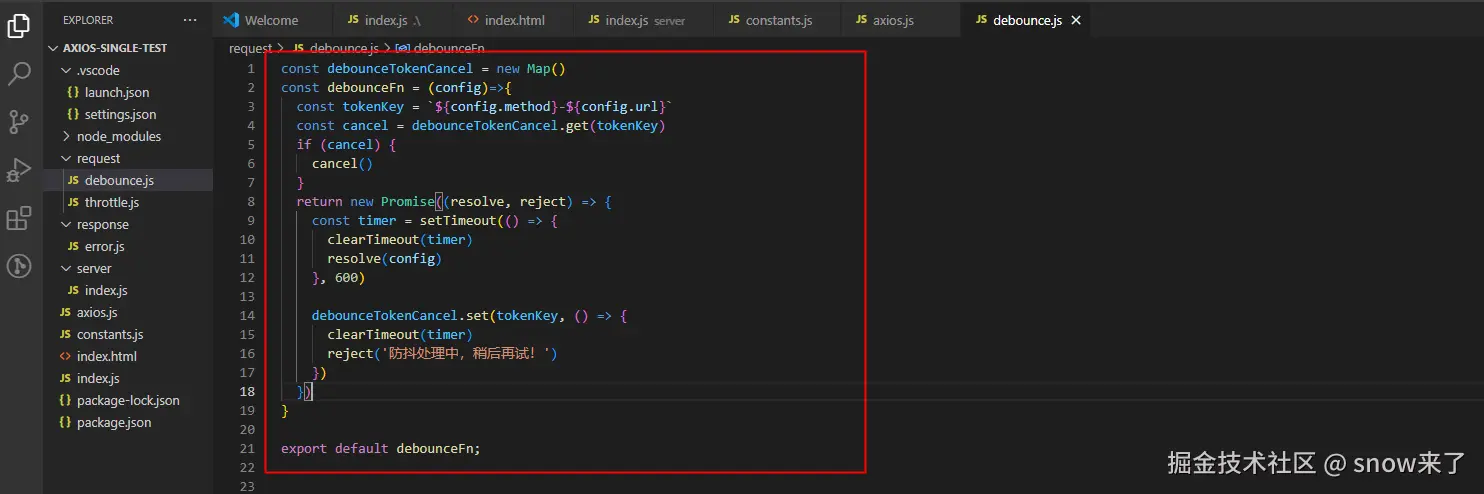Click the curly-brace icon beside package-lock.json
The height and width of the screenshot is (494, 1484).
pos(65,400)
